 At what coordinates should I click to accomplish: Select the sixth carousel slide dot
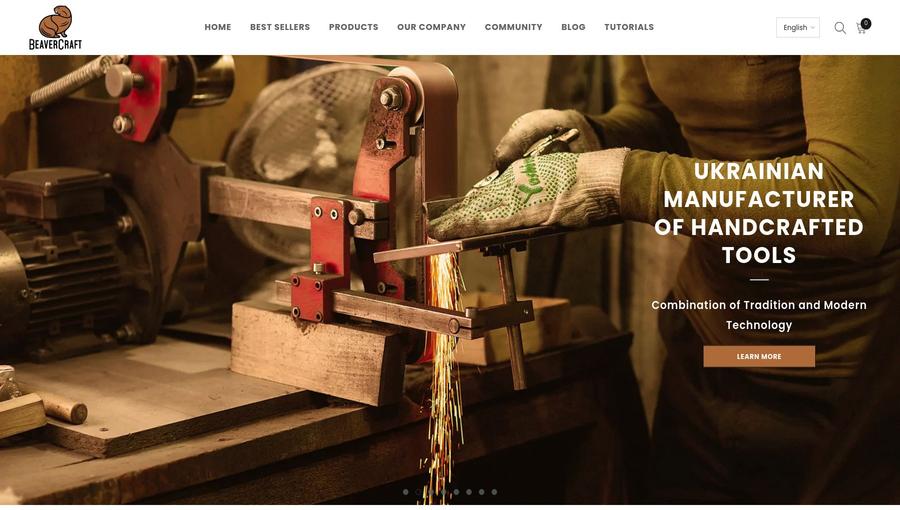point(469,492)
